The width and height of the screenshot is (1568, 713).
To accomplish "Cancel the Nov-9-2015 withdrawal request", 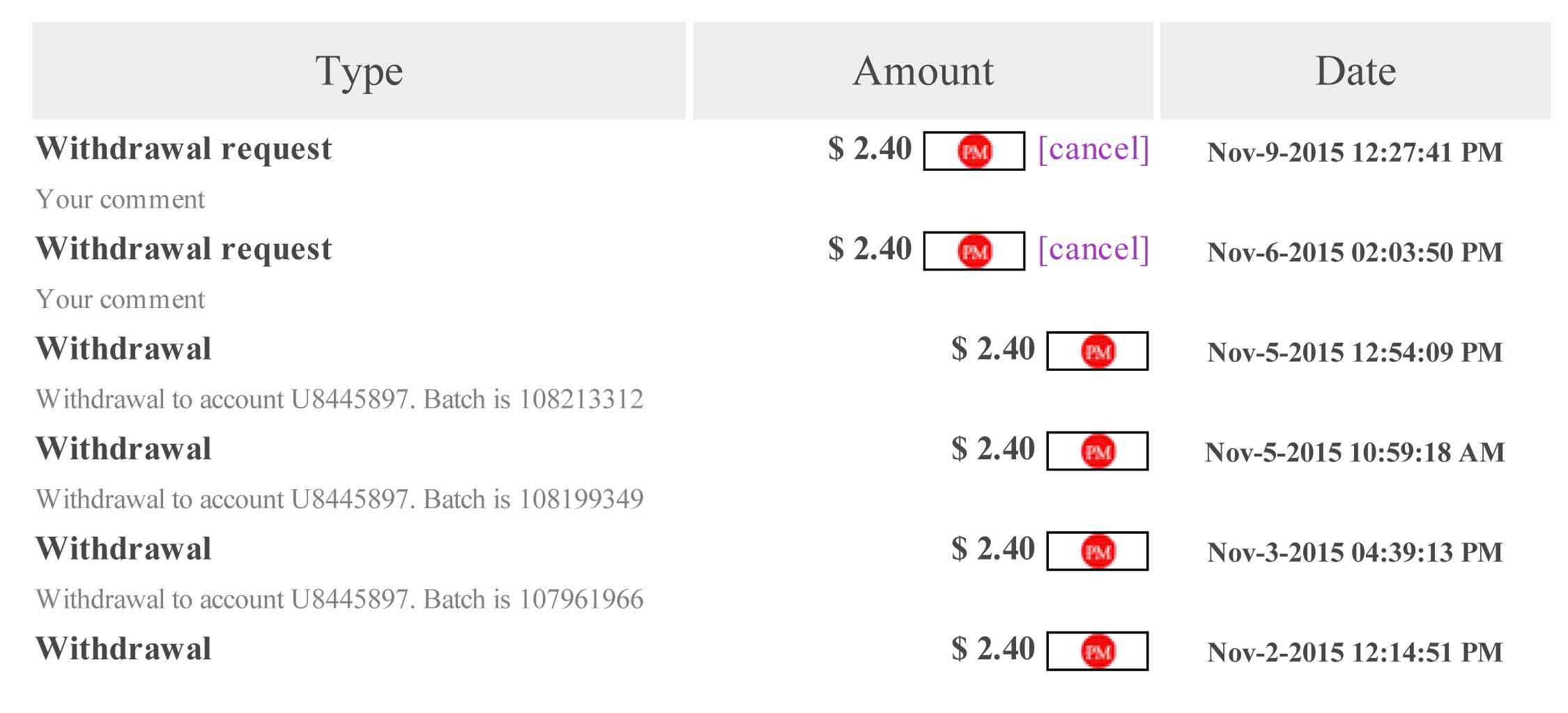I will click(x=1093, y=149).
